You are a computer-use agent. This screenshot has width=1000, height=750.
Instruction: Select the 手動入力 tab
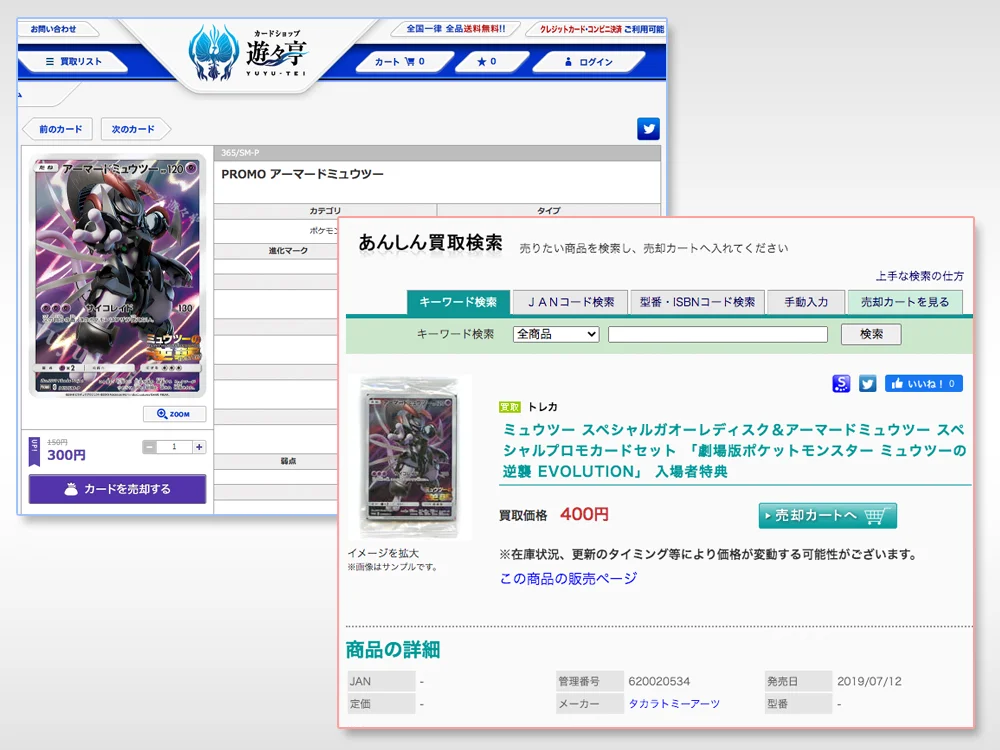pos(806,302)
